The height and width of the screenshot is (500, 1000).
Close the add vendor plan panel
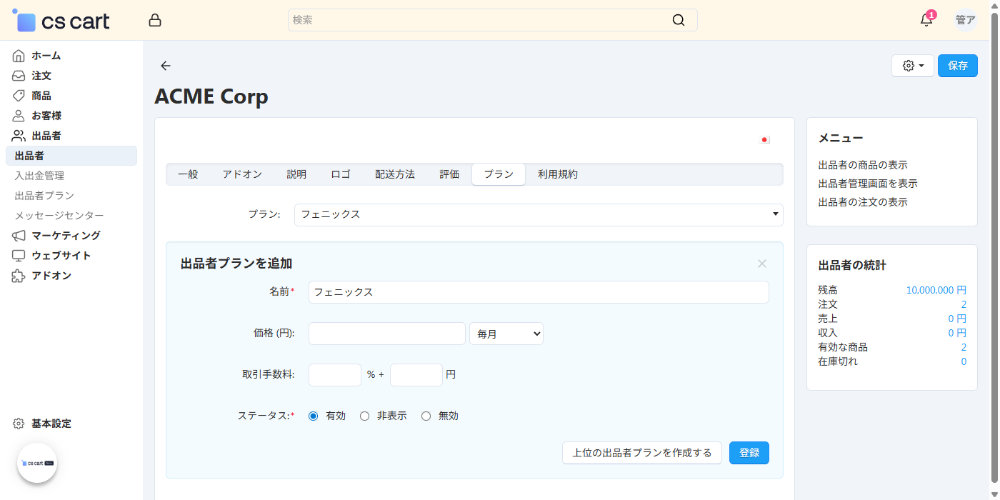pos(762,264)
